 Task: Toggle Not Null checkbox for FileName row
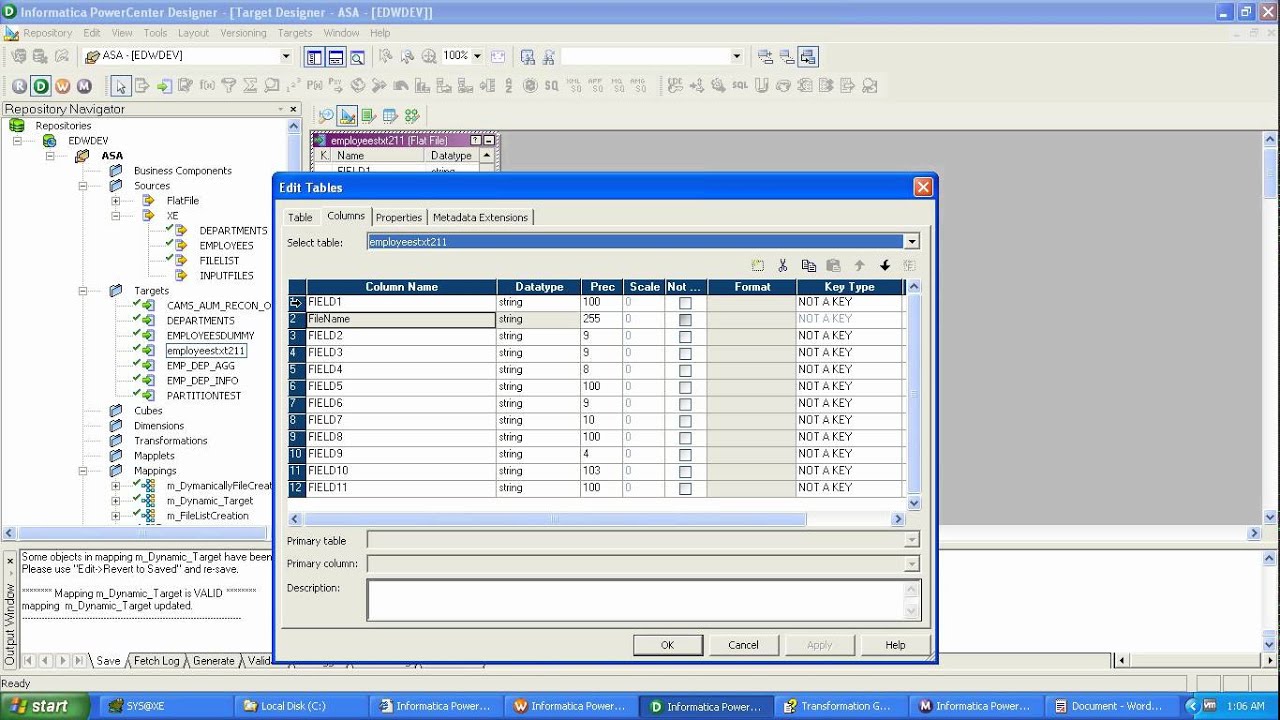685,320
